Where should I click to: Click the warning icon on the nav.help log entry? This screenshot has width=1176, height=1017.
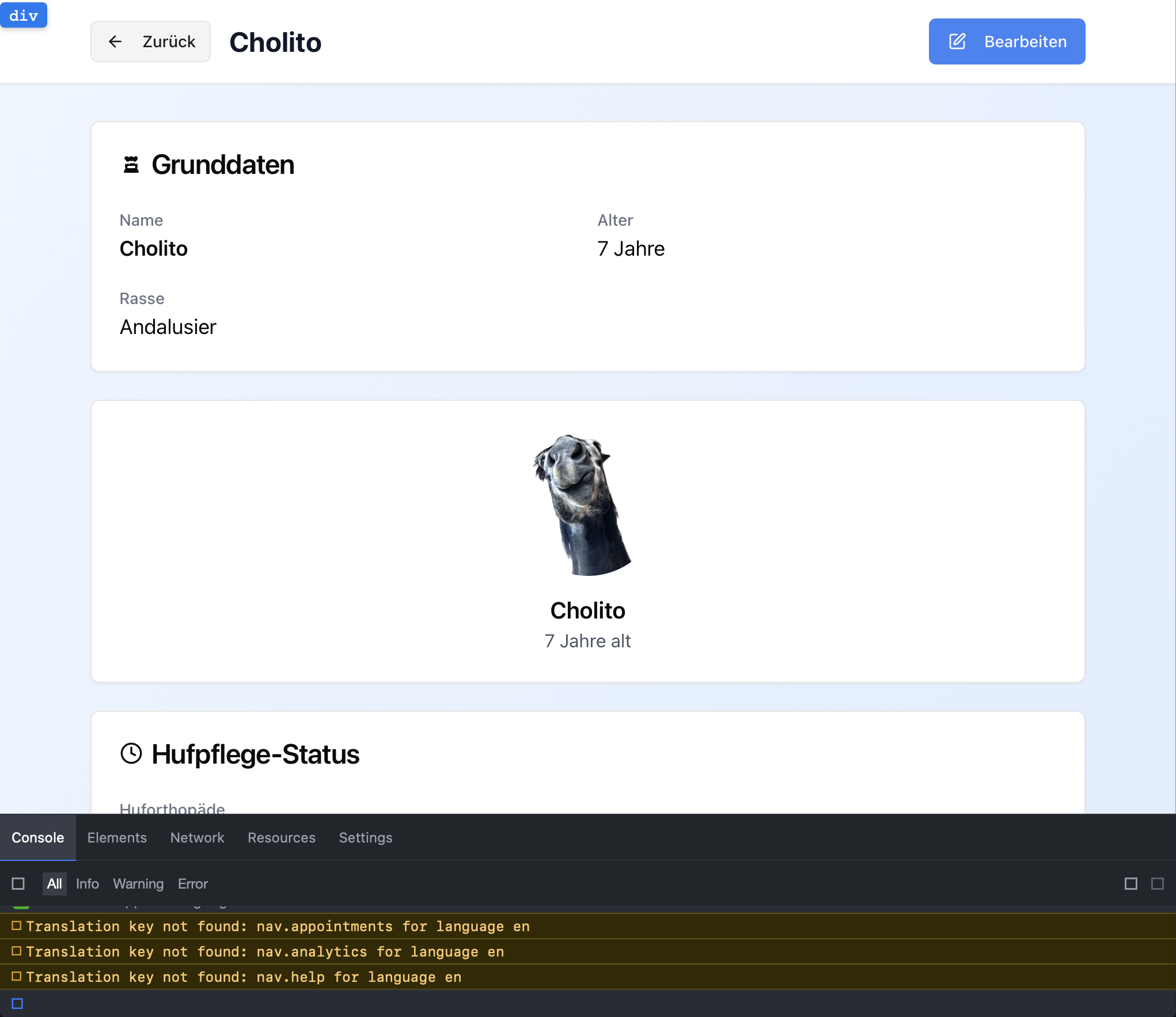tap(17, 976)
